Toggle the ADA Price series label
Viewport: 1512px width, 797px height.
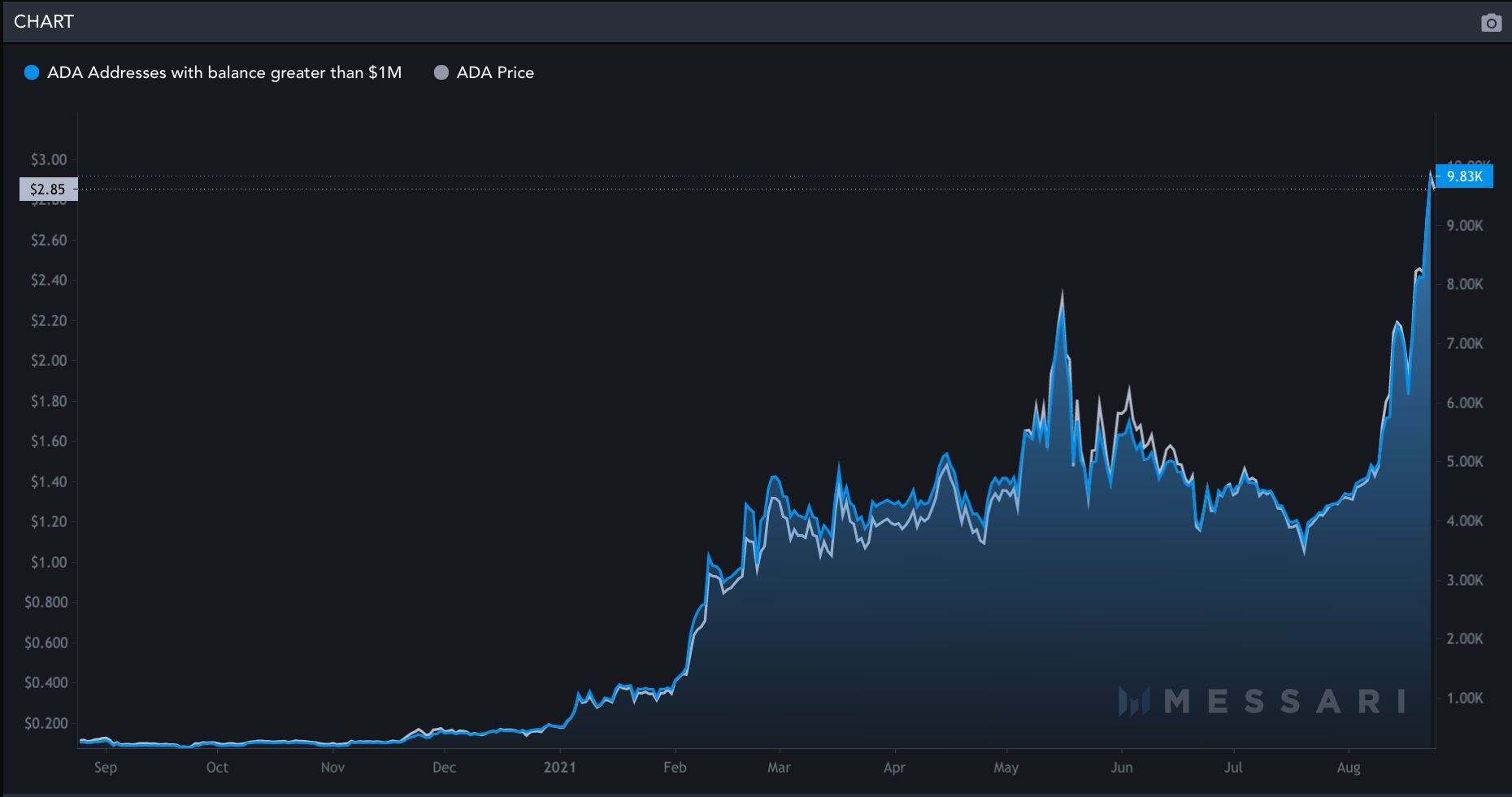(x=494, y=72)
